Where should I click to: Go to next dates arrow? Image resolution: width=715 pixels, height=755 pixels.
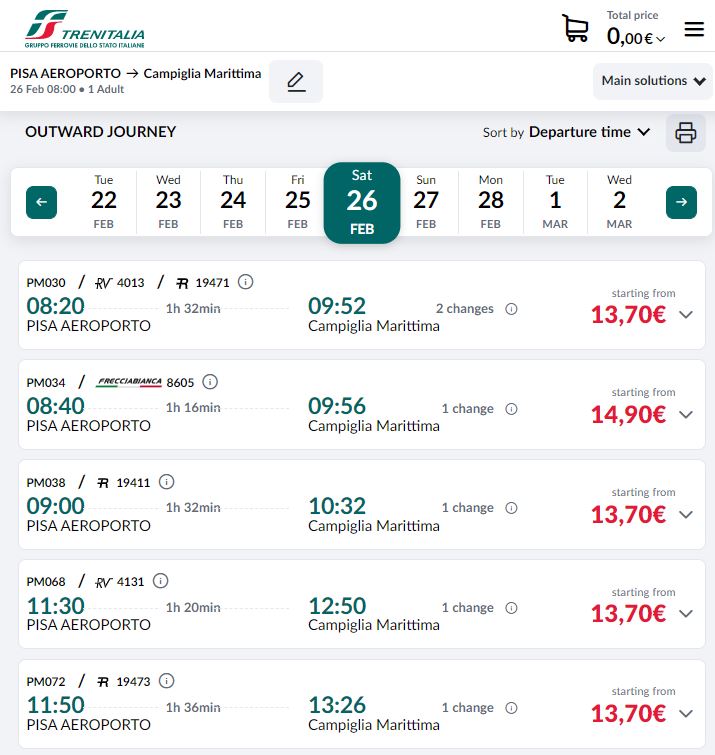tap(681, 202)
